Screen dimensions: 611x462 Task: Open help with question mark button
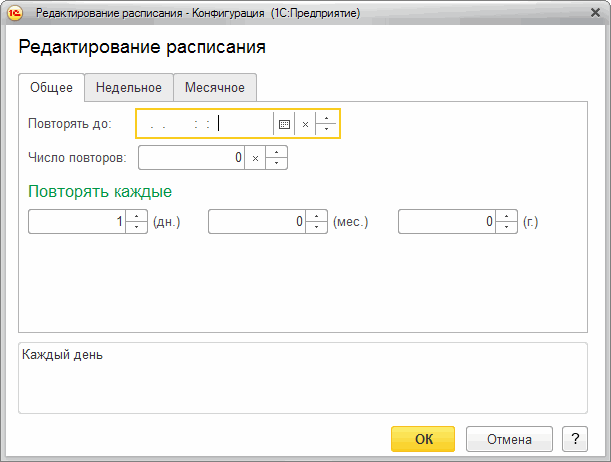tap(575, 439)
